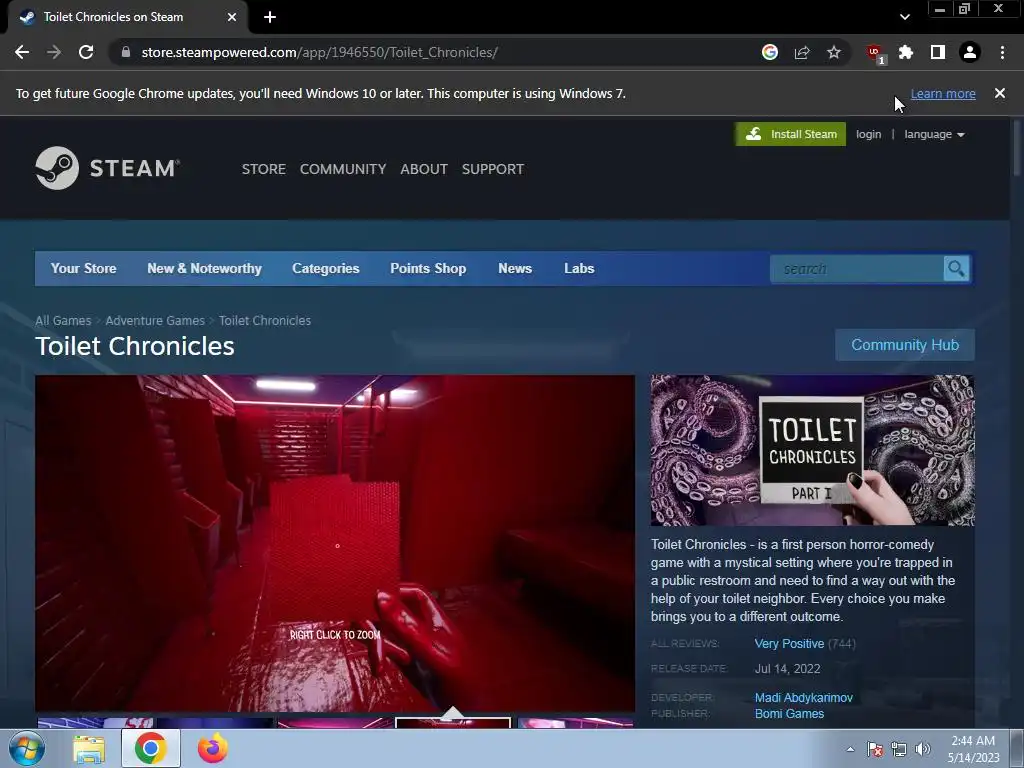Viewport: 1024px width, 768px height.
Task: Open the language dropdown
Action: point(934,134)
